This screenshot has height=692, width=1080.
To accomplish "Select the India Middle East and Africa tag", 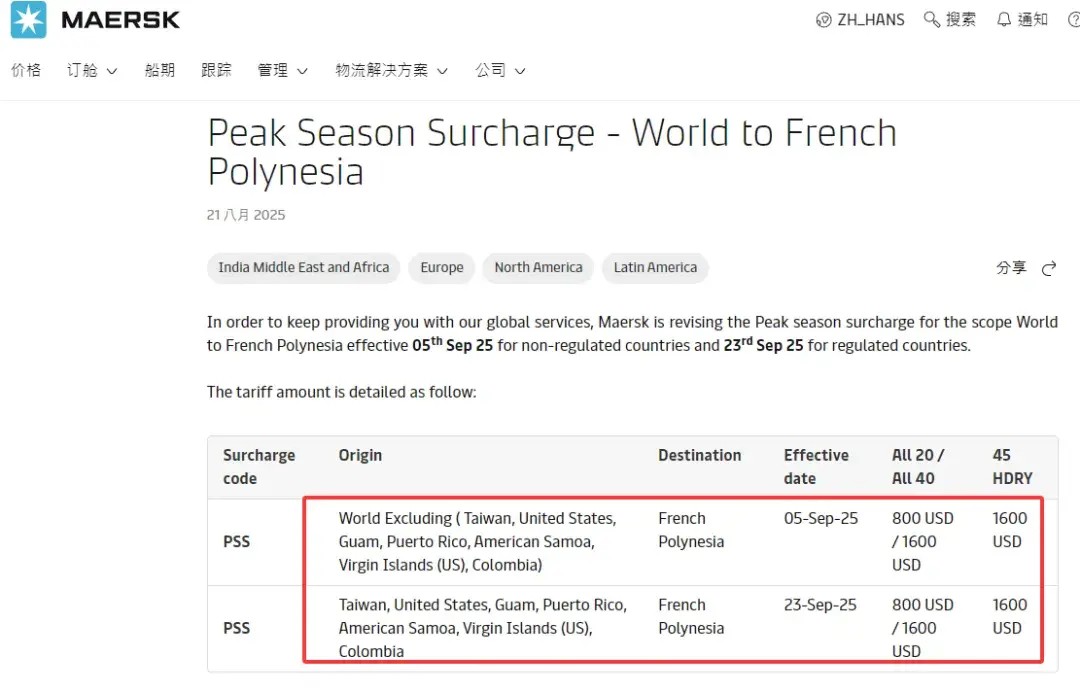I will click(x=304, y=268).
